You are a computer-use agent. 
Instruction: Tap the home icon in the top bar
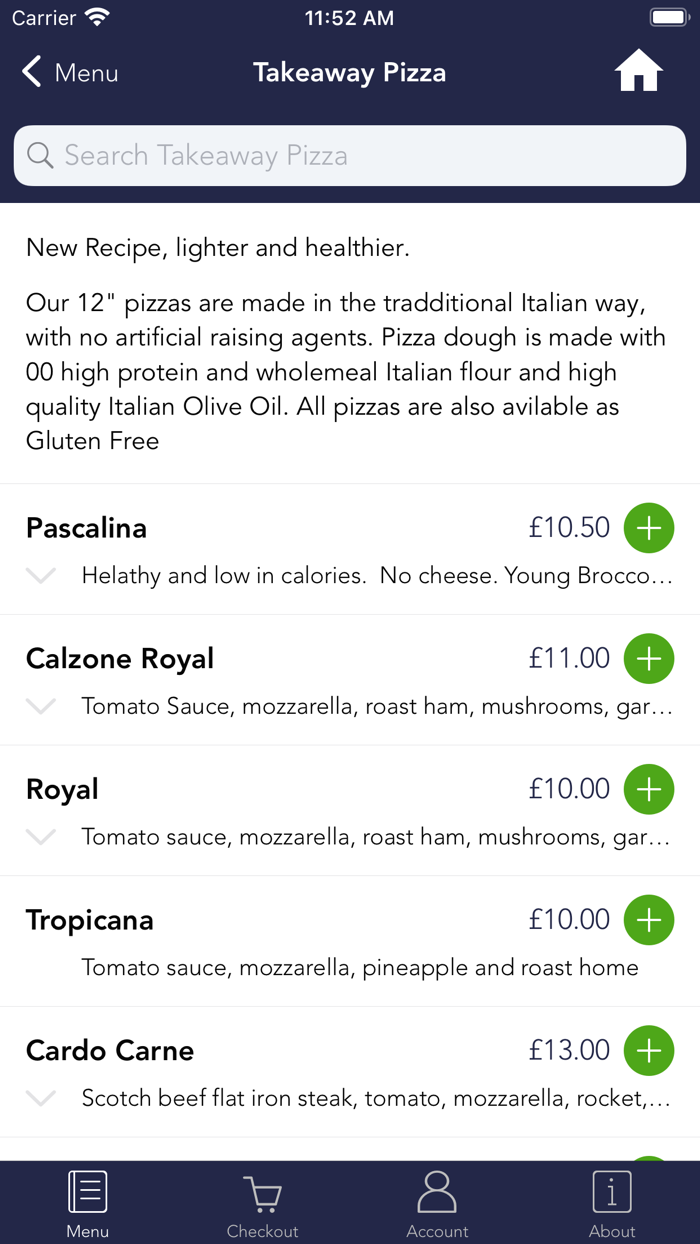coord(638,70)
